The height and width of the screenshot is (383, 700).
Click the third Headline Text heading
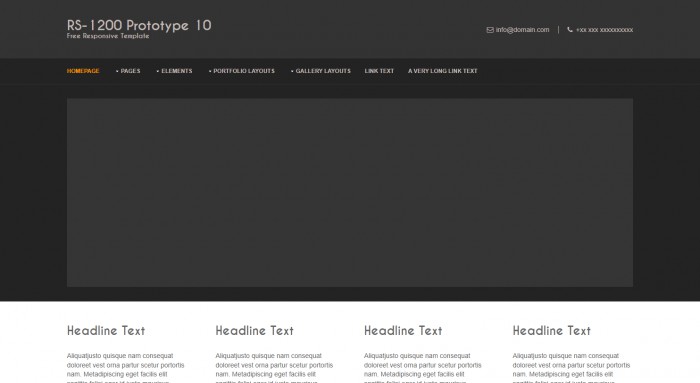pyautogui.click(x=403, y=331)
